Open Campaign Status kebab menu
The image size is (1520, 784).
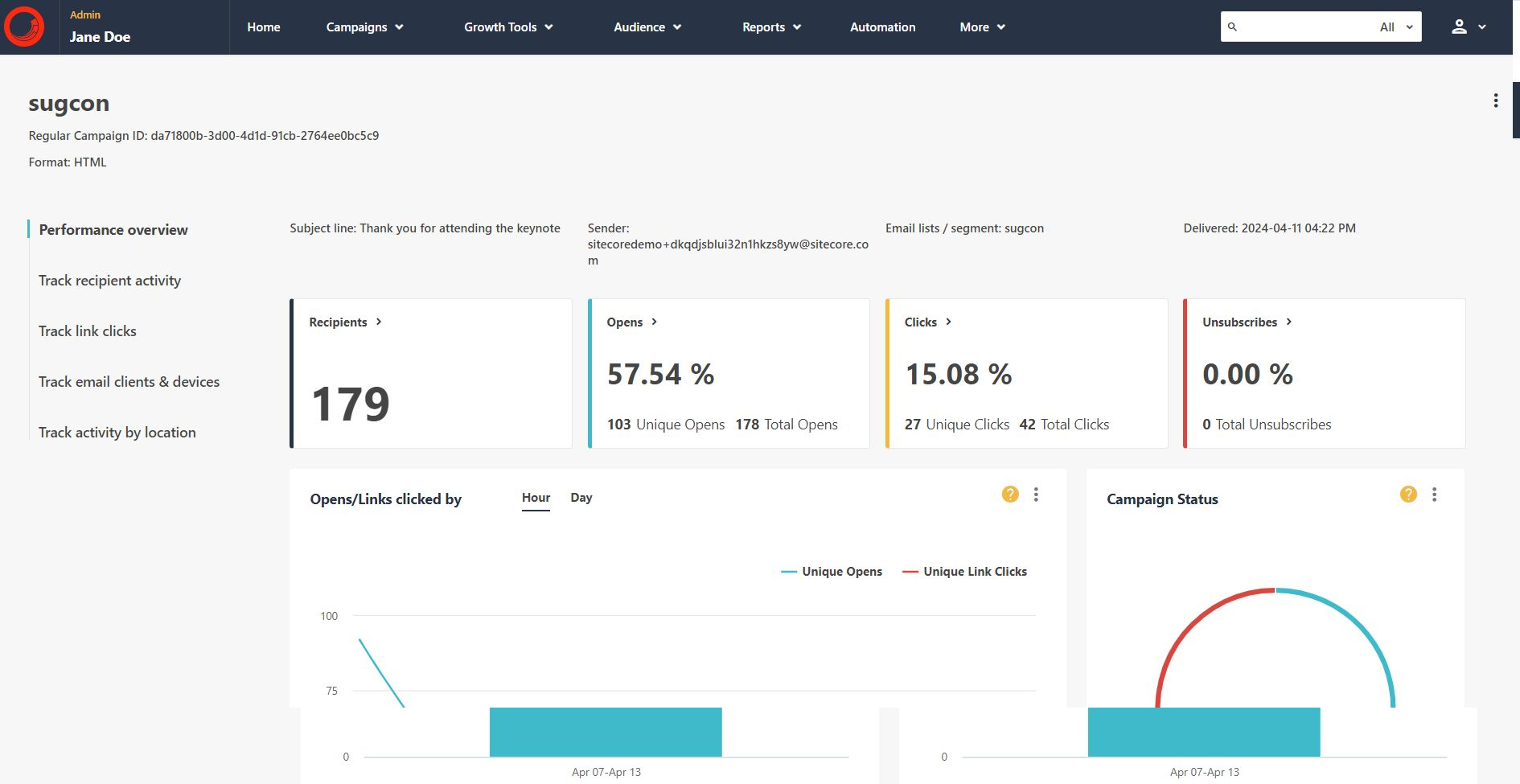(x=1434, y=495)
